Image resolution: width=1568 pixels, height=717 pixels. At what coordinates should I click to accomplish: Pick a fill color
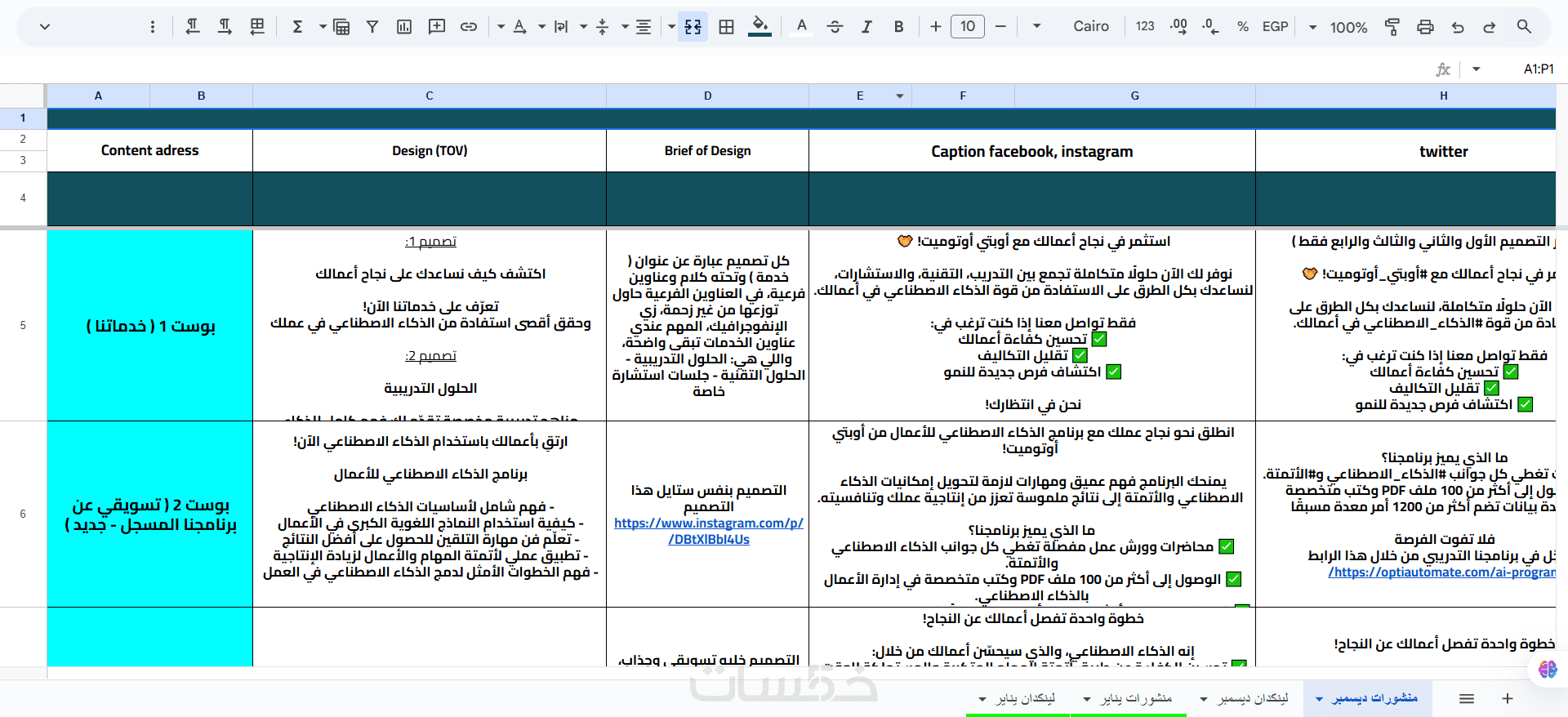[x=760, y=27]
